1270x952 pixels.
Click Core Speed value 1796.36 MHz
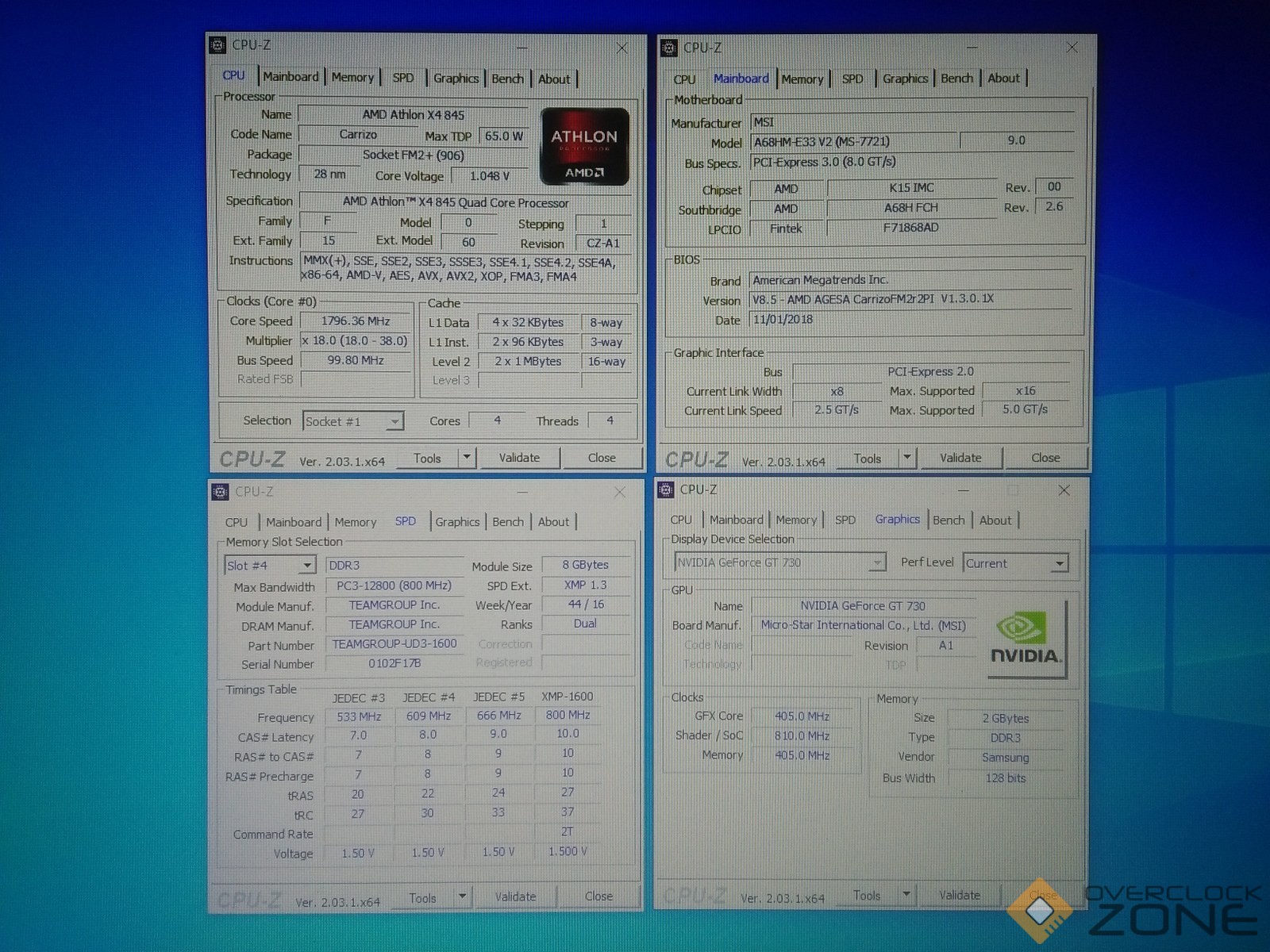356,321
